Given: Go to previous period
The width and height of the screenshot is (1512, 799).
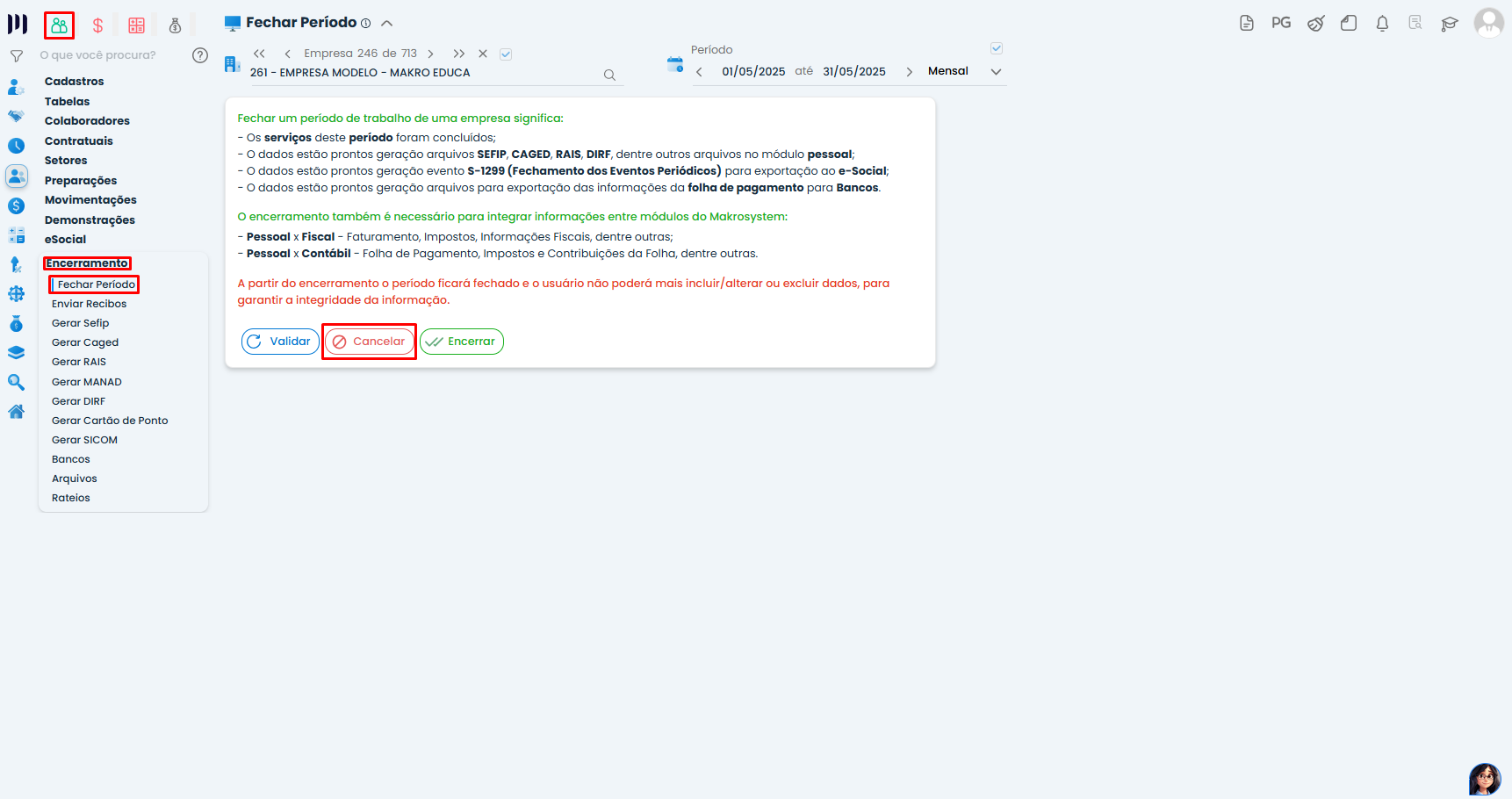Looking at the screenshot, I should pyautogui.click(x=699, y=72).
